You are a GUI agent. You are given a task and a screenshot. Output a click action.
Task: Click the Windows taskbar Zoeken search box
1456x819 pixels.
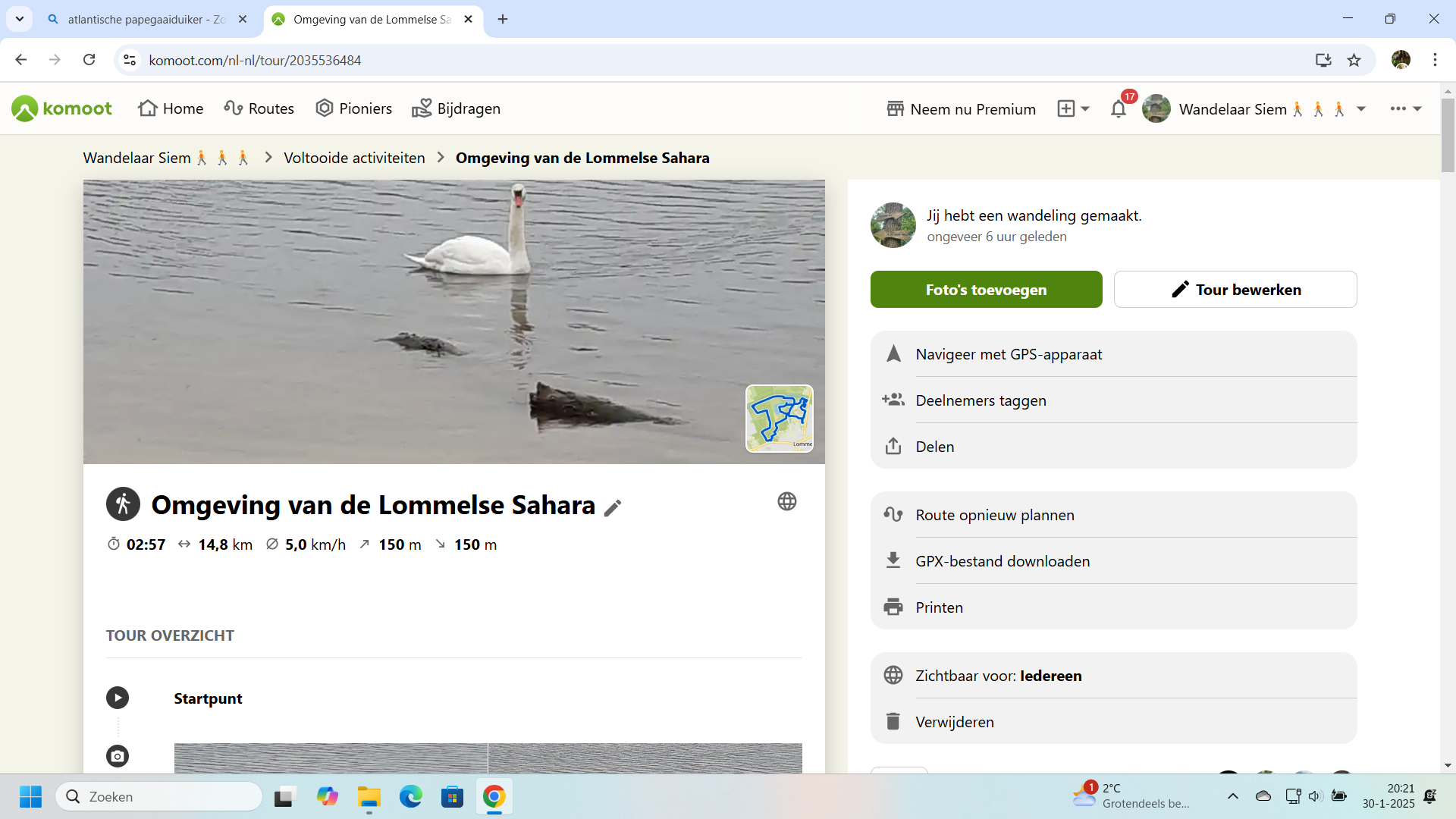159,796
